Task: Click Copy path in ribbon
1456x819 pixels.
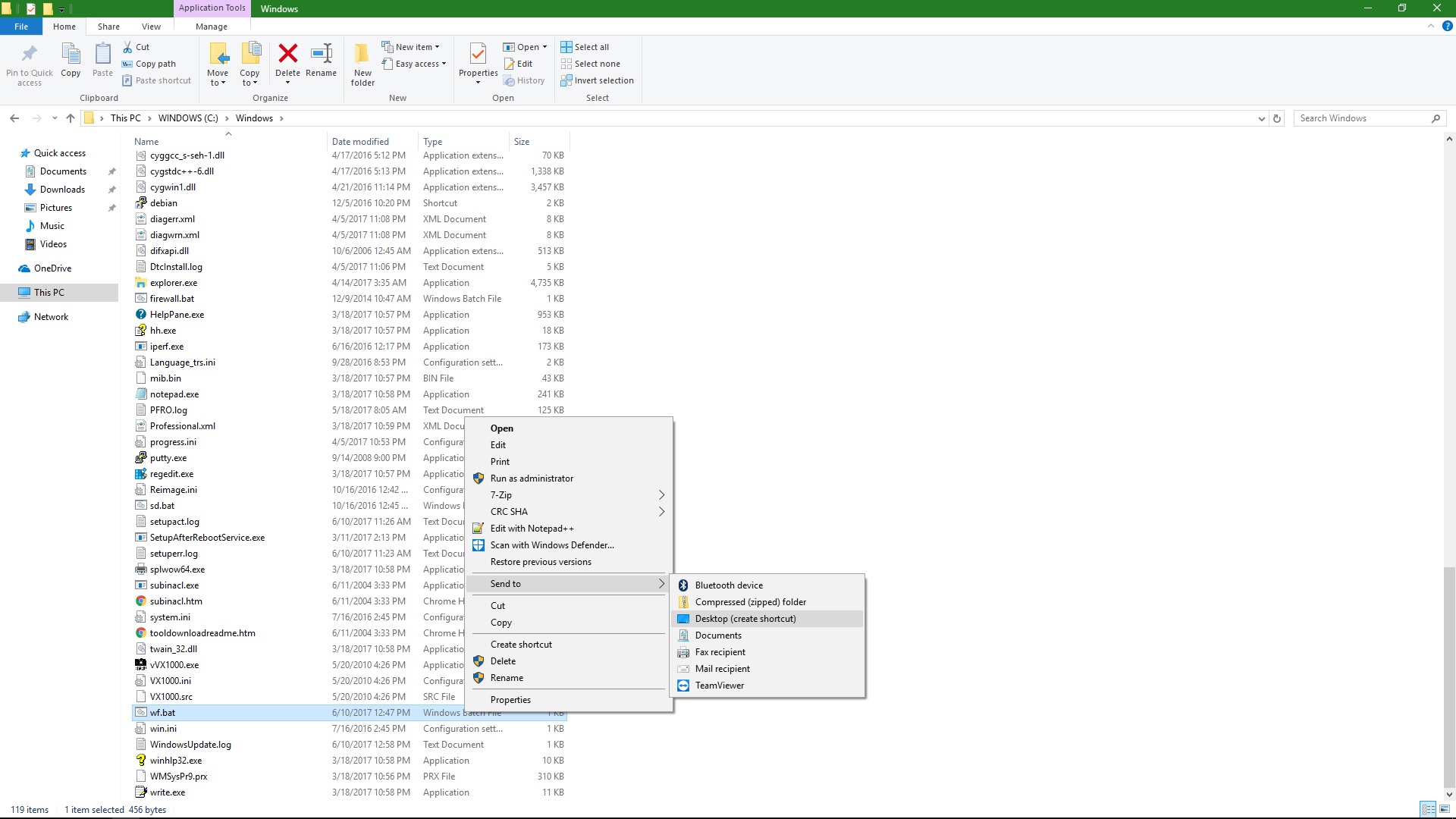Action: tap(149, 64)
